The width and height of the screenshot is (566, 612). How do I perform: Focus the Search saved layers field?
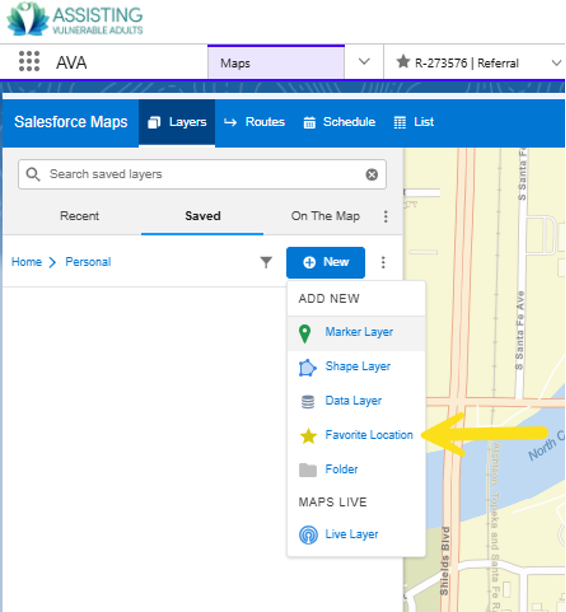click(202, 174)
